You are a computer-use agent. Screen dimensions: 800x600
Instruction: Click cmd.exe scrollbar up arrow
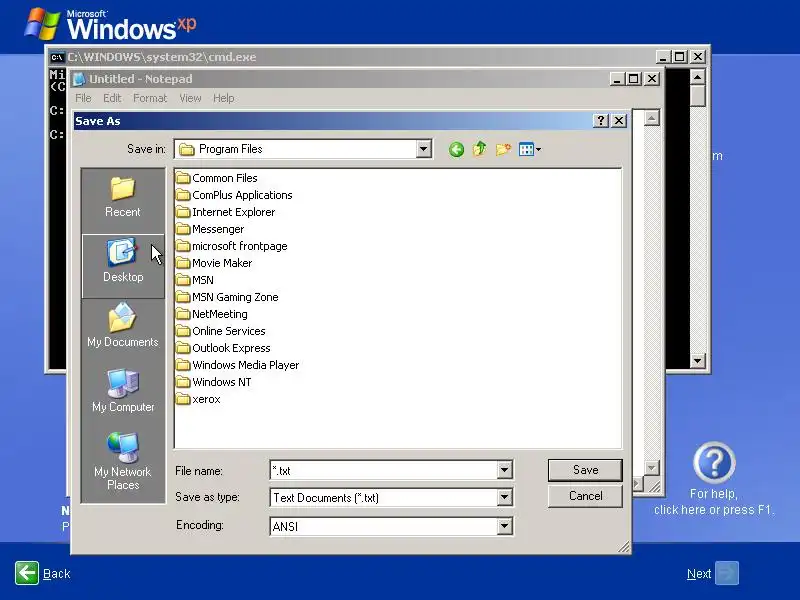(x=697, y=77)
